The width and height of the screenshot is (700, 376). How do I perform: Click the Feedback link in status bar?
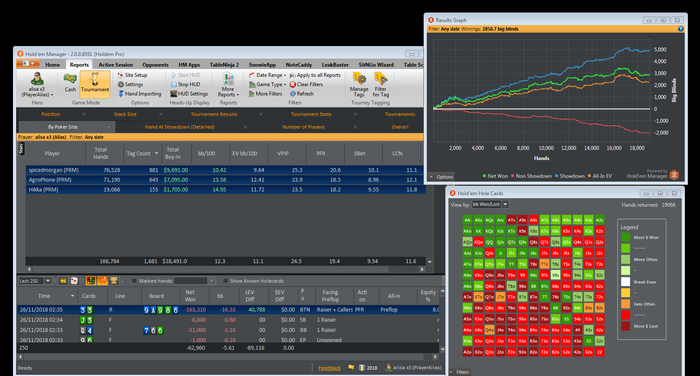coord(329,368)
